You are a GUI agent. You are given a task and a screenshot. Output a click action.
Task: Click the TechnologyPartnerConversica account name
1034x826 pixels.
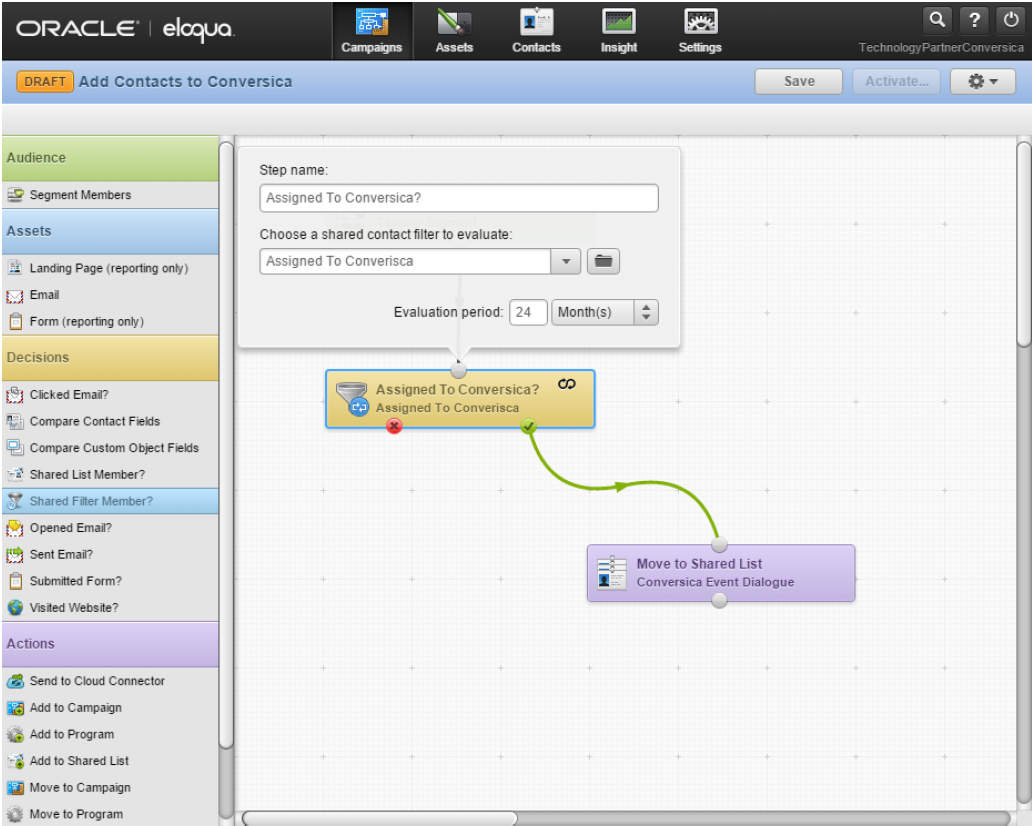coord(941,47)
